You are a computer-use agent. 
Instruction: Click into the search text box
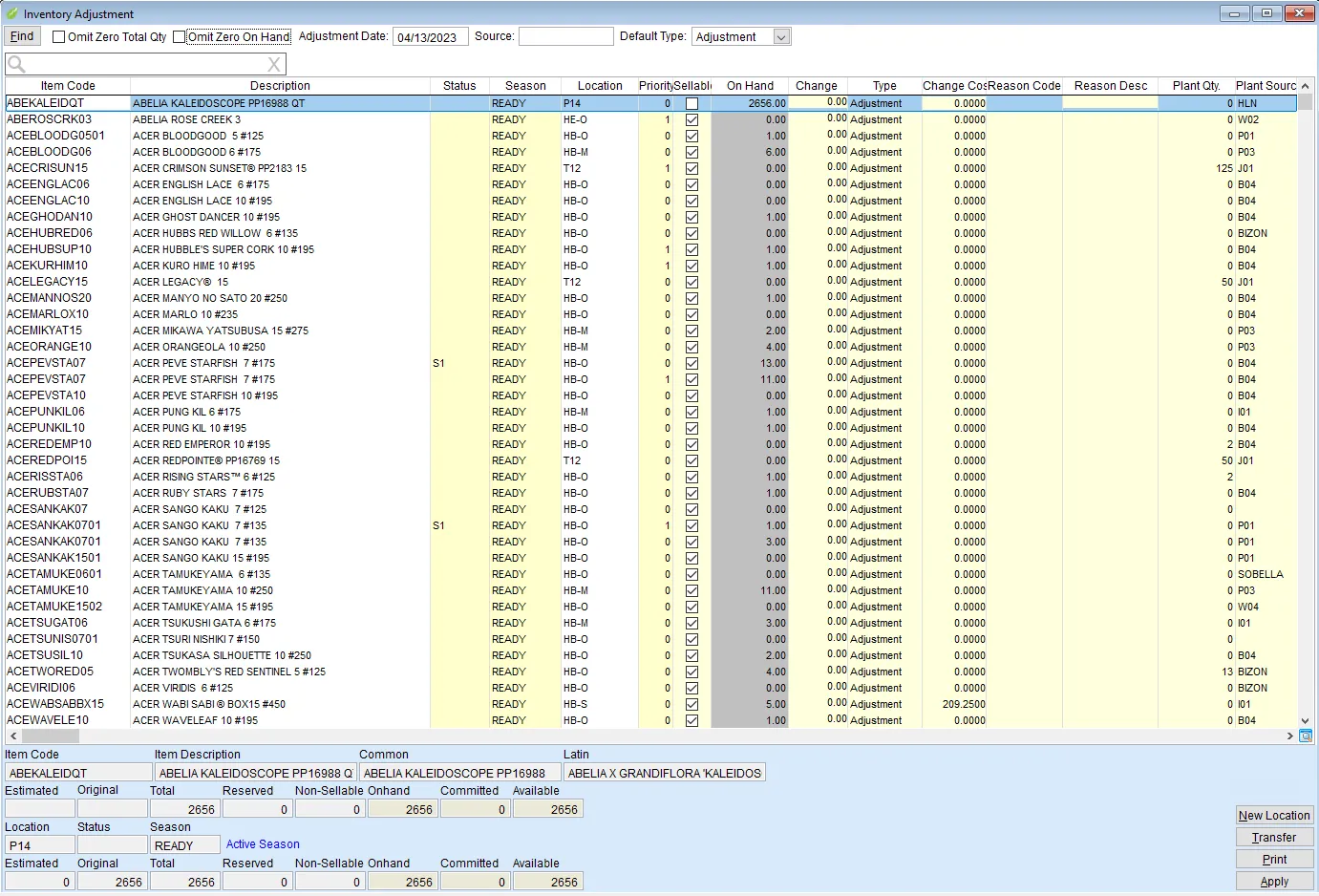tap(145, 65)
